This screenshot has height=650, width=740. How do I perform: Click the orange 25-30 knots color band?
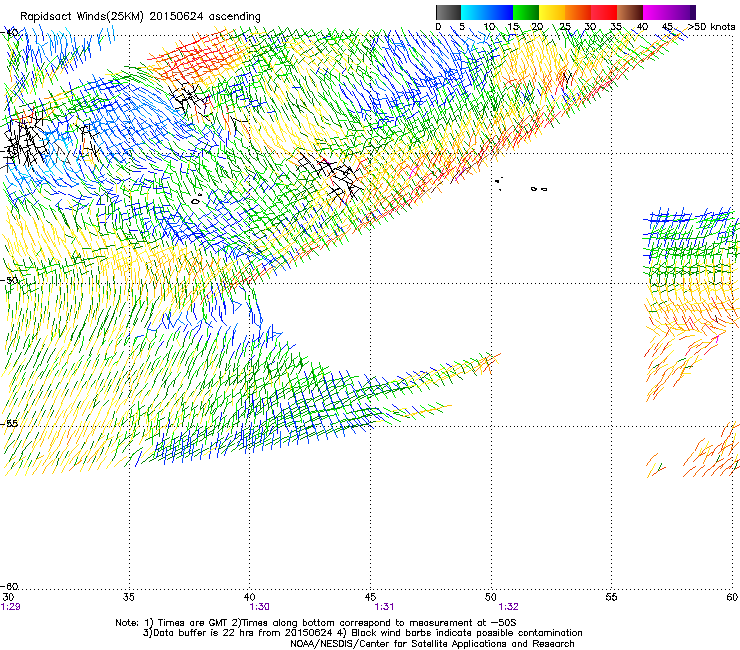[578, 12]
